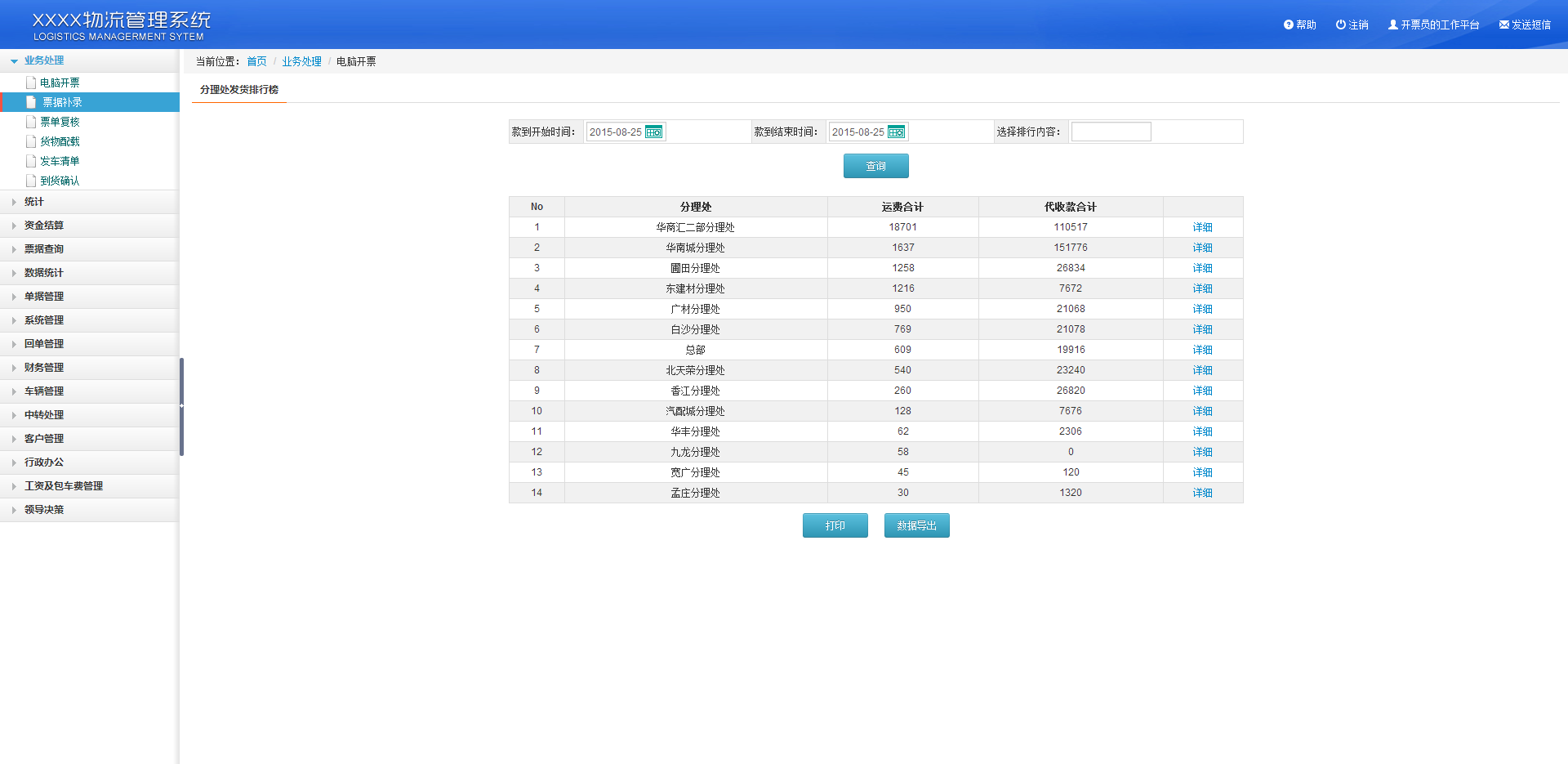Click the 选择排行内容 input box
Image resolution: width=1568 pixels, height=764 pixels.
click(1111, 132)
